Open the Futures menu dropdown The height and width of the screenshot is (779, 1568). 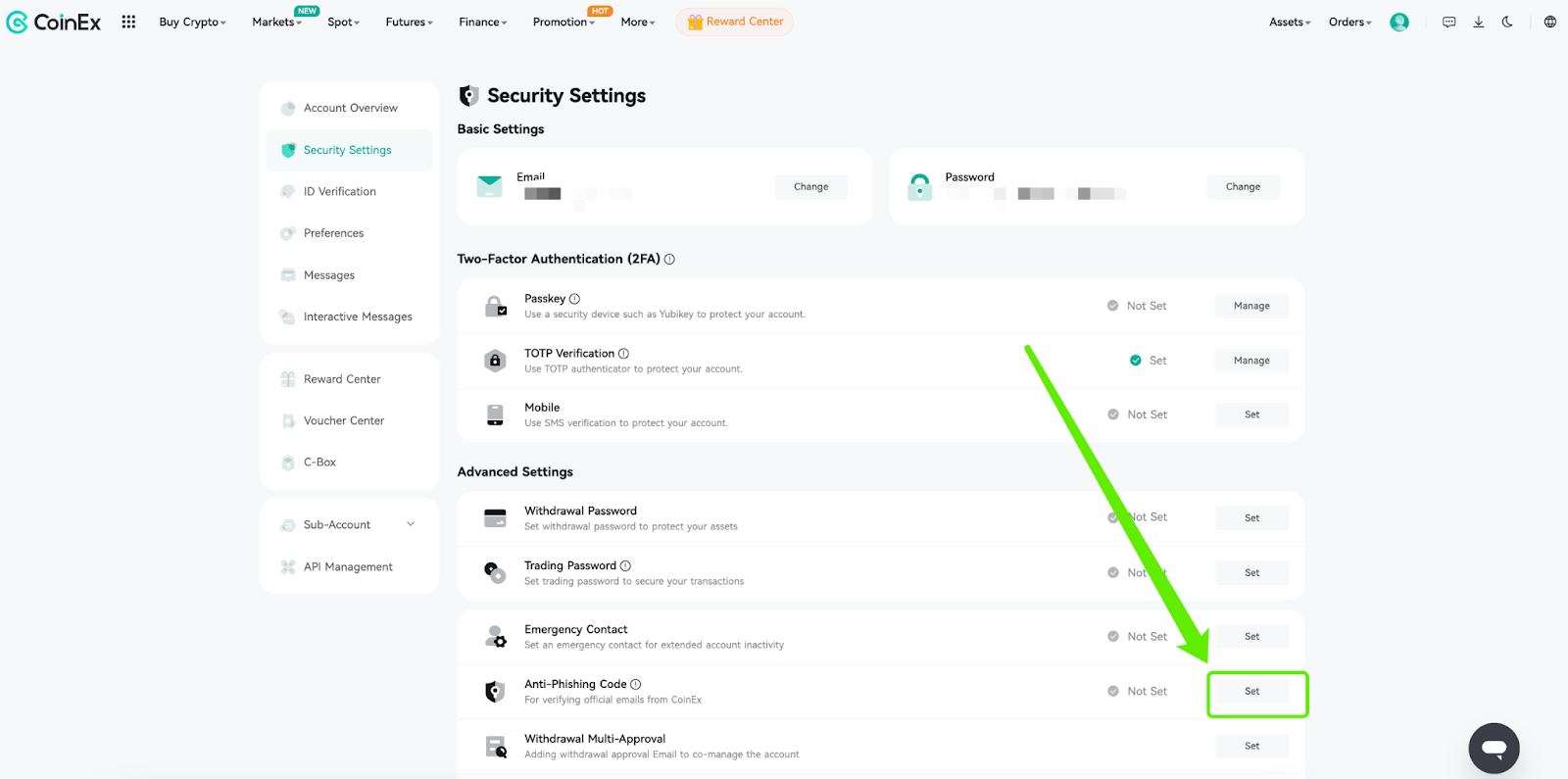click(409, 22)
